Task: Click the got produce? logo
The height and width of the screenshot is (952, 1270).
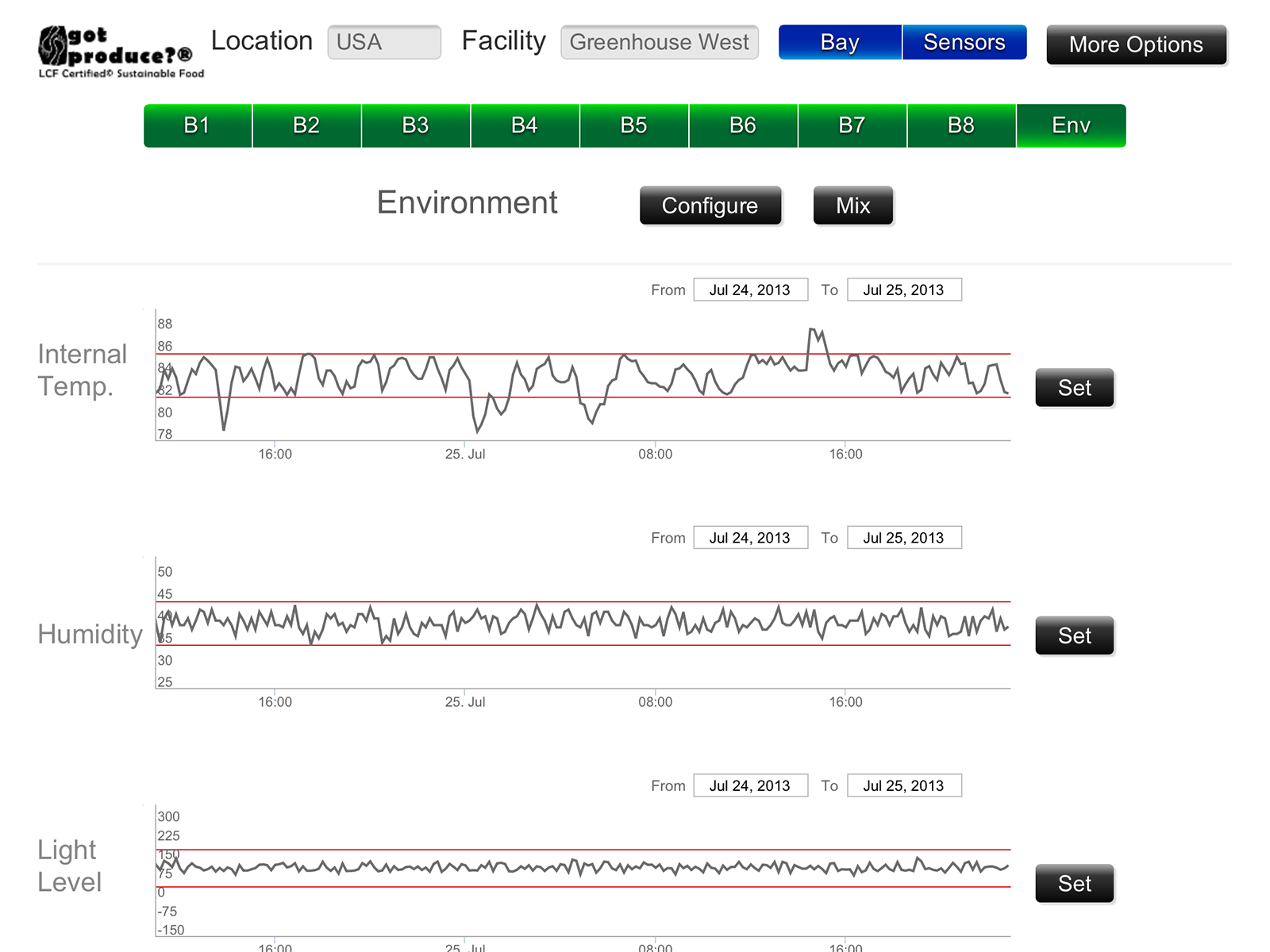Action: (x=119, y=52)
